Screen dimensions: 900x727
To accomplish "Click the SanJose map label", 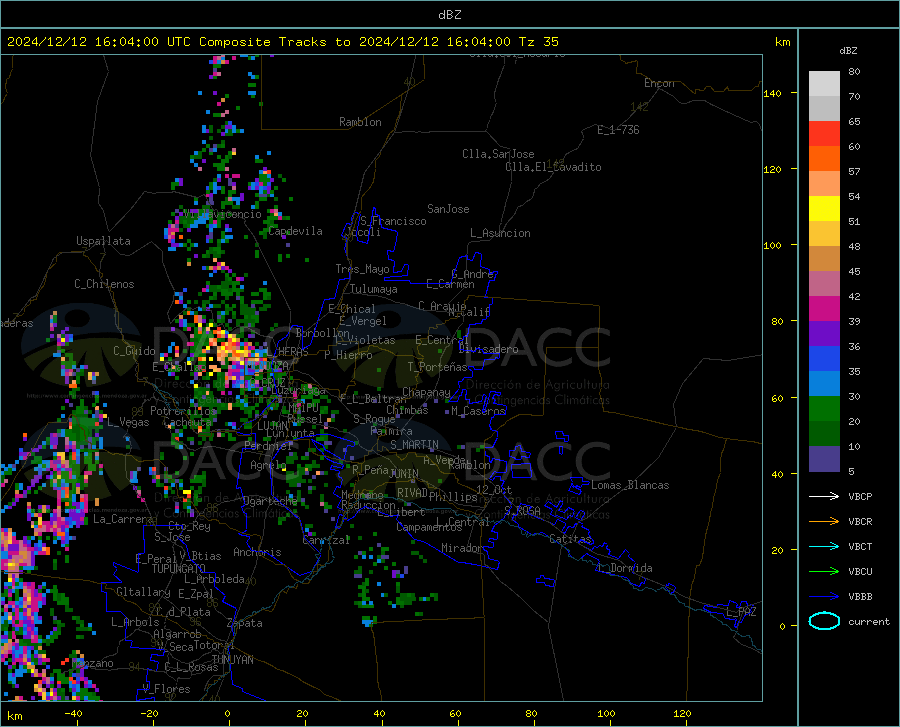I will point(448,209).
